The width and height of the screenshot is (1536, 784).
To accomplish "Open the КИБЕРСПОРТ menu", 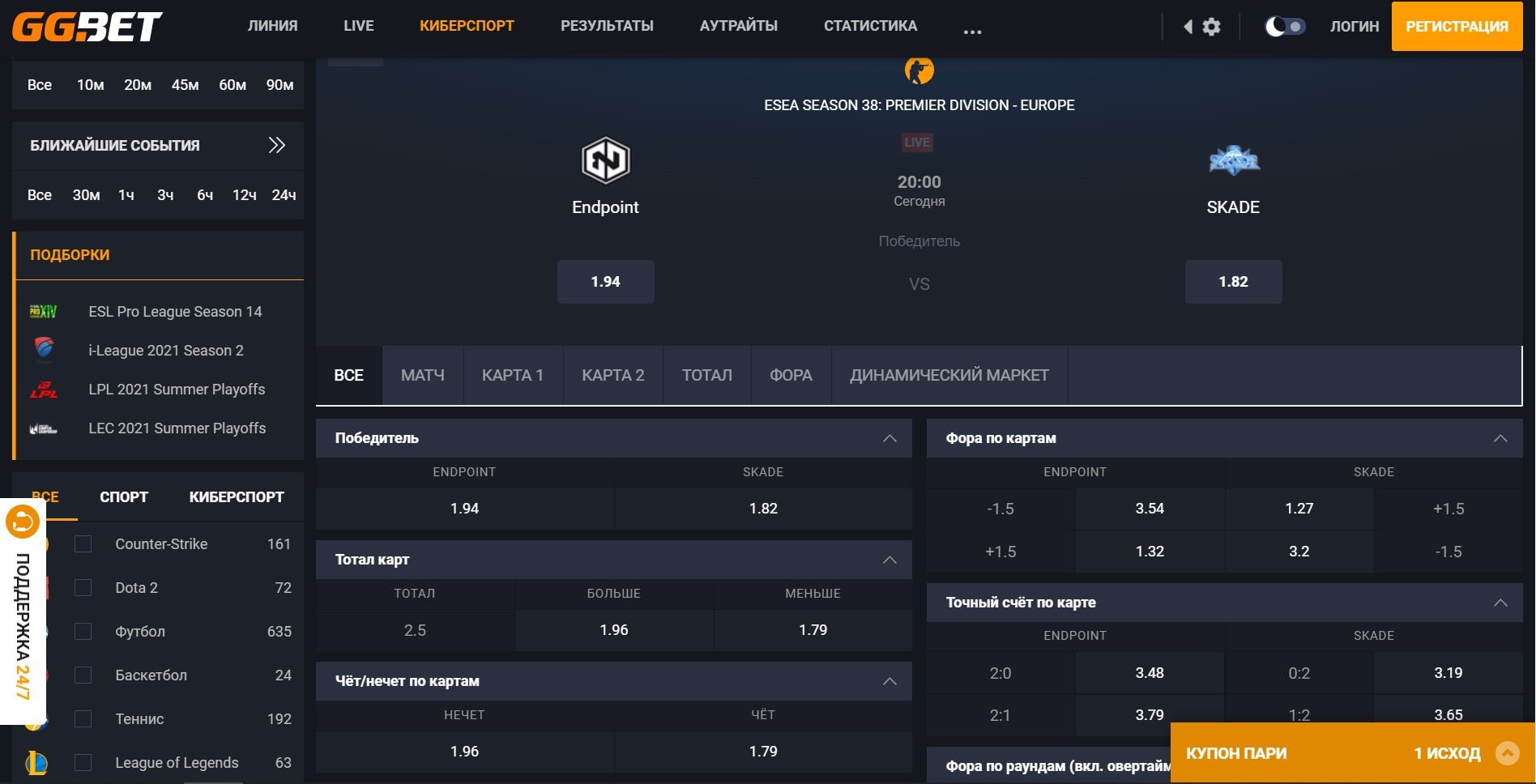I will [467, 26].
